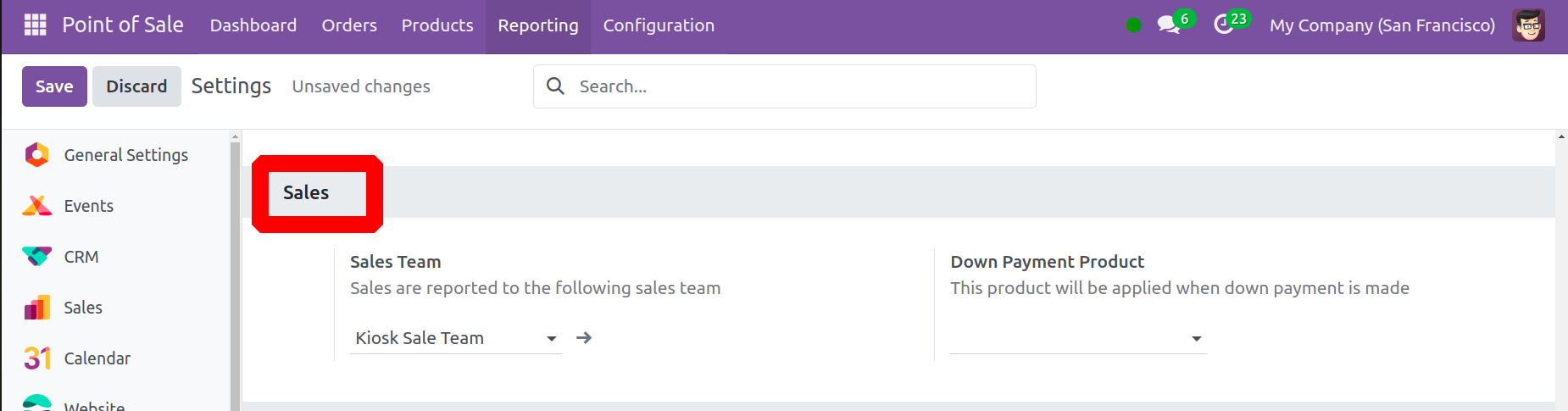Screen dimensions: 1568x411
Task: Open the Configuration menu
Action: [x=659, y=25]
